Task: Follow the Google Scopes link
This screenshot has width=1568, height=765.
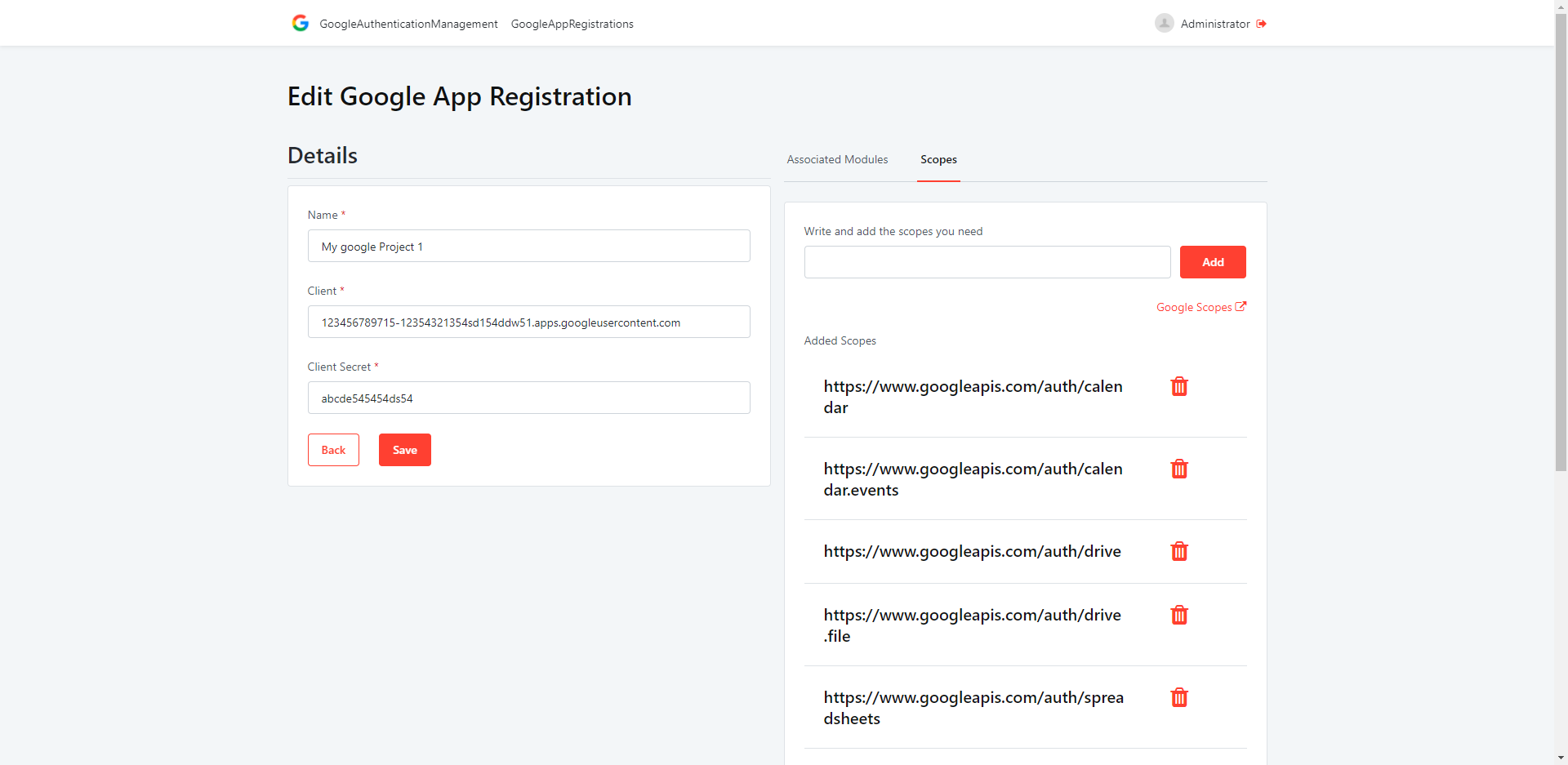Action: point(1193,306)
